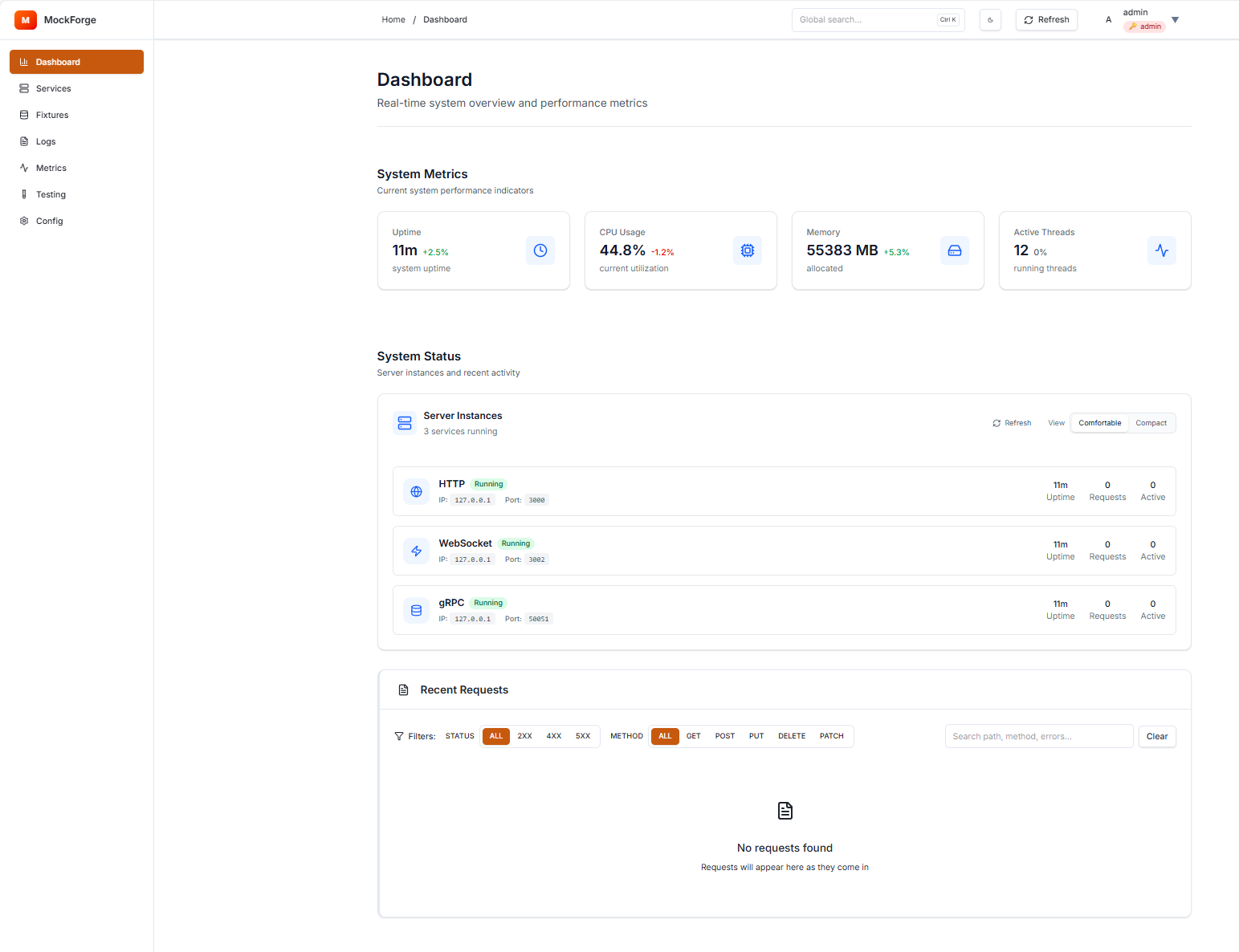Open the Services page in sidebar
The height and width of the screenshot is (952, 1239).
54,88
